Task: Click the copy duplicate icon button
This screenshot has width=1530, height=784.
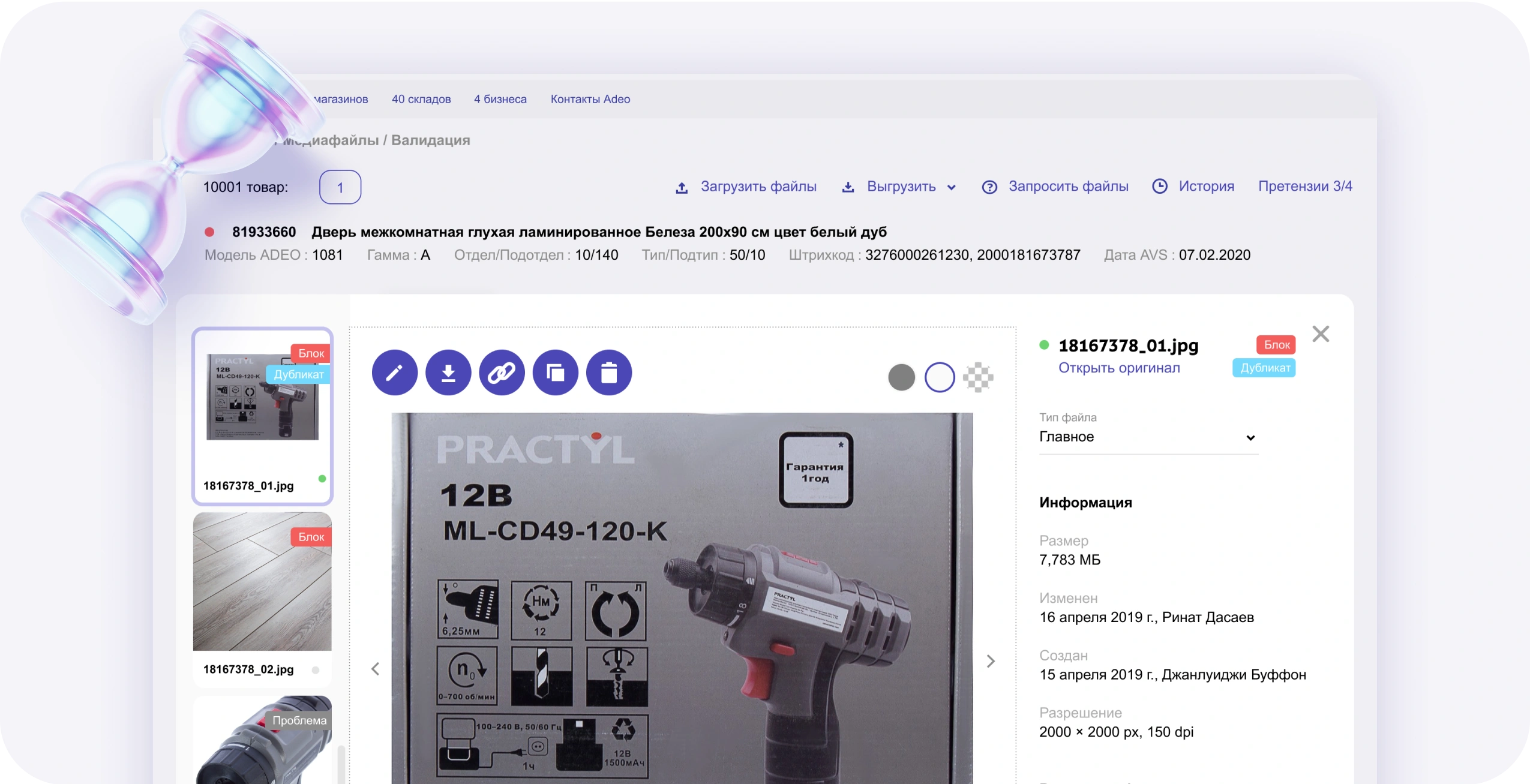Action: [x=555, y=373]
